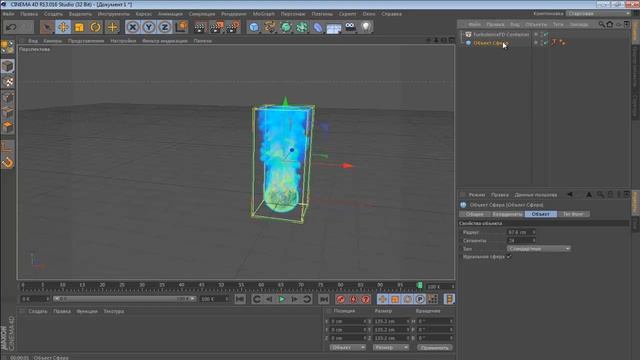Open material manager Создать menu
Screen dimensions: 640x360
(38, 311)
